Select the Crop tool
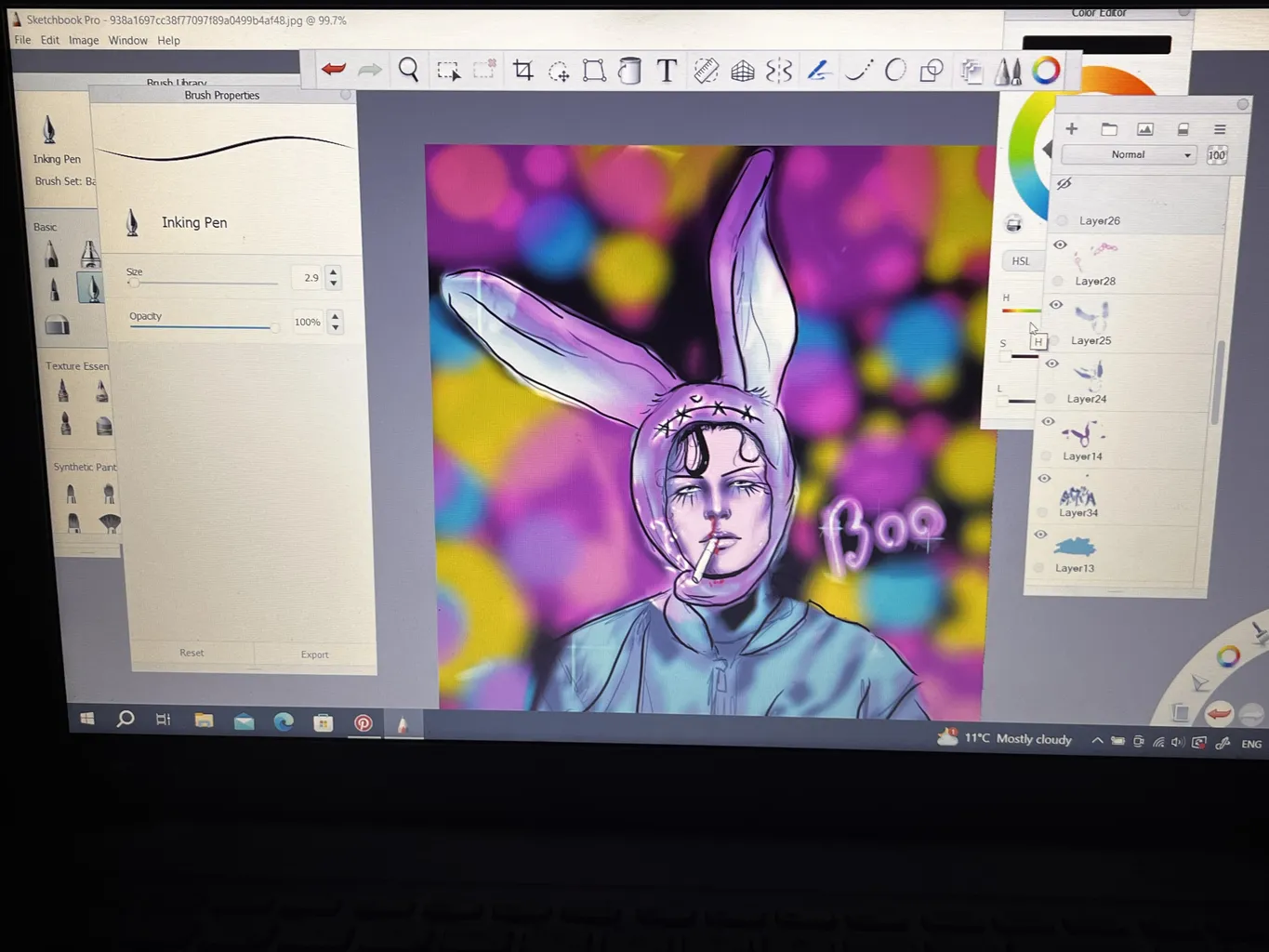The height and width of the screenshot is (952, 1269). [x=523, y=71]
